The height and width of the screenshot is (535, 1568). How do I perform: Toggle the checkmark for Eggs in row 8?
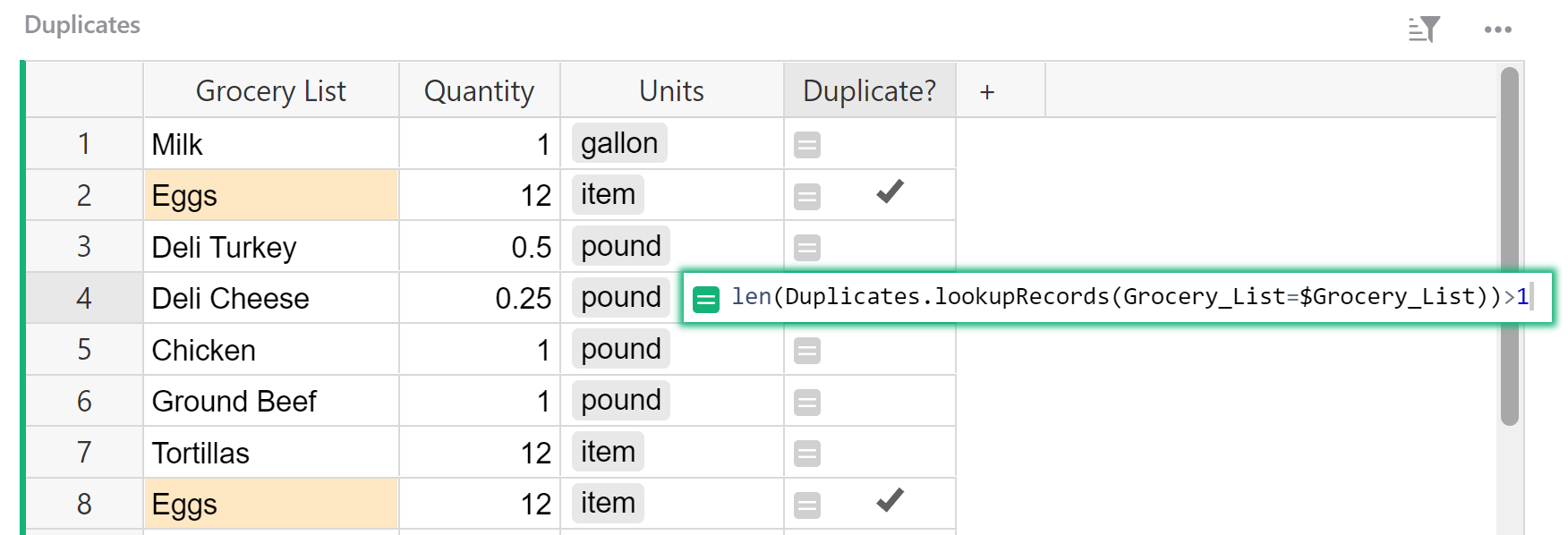tap(889, 503)
